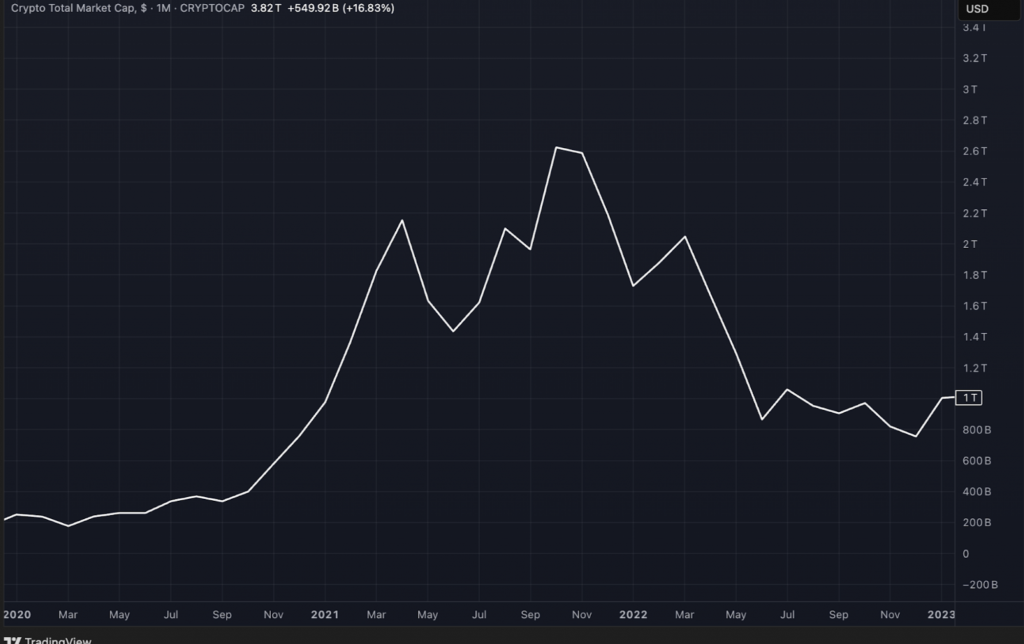Click the 2 T price axis label
The height and width of the screenshot is (644, 1024).
[x=970, y=244]
